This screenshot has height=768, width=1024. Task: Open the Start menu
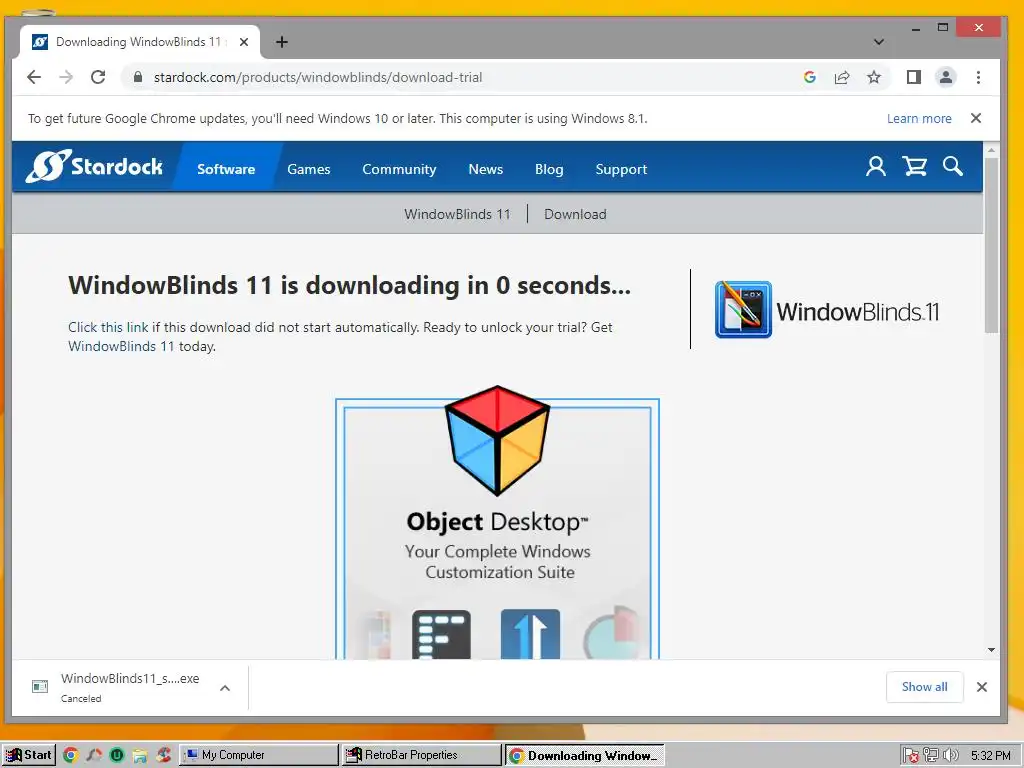(x=29, y=755)
